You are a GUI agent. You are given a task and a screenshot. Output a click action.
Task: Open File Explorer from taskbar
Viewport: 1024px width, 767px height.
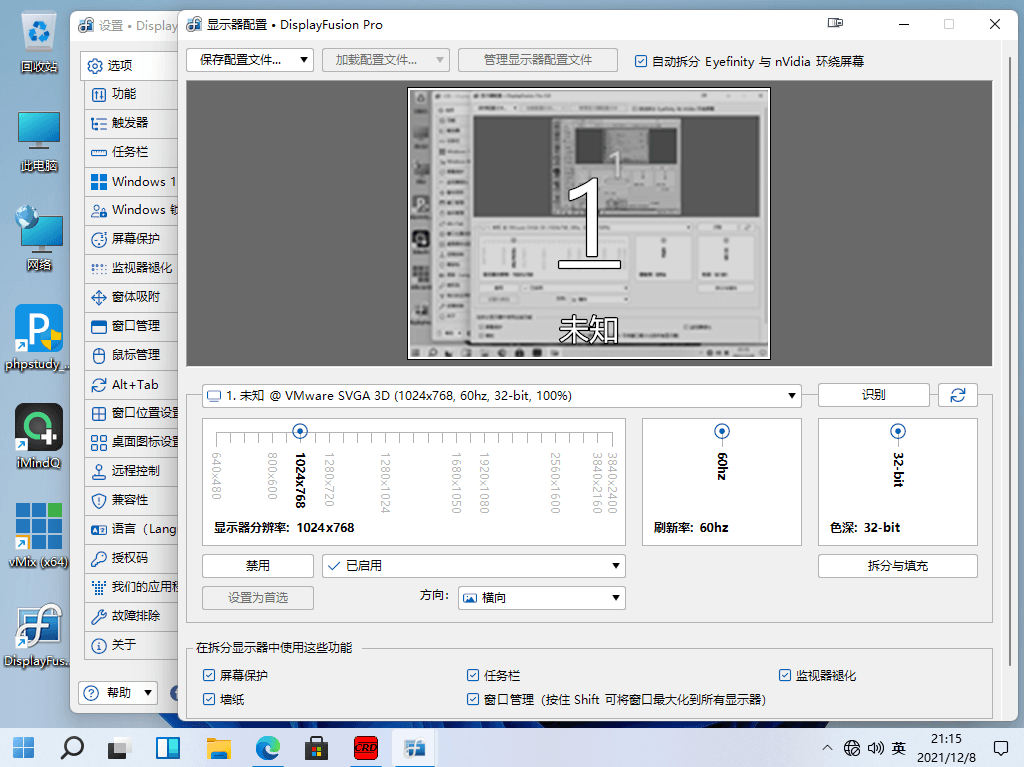click(x=219, y=747)
